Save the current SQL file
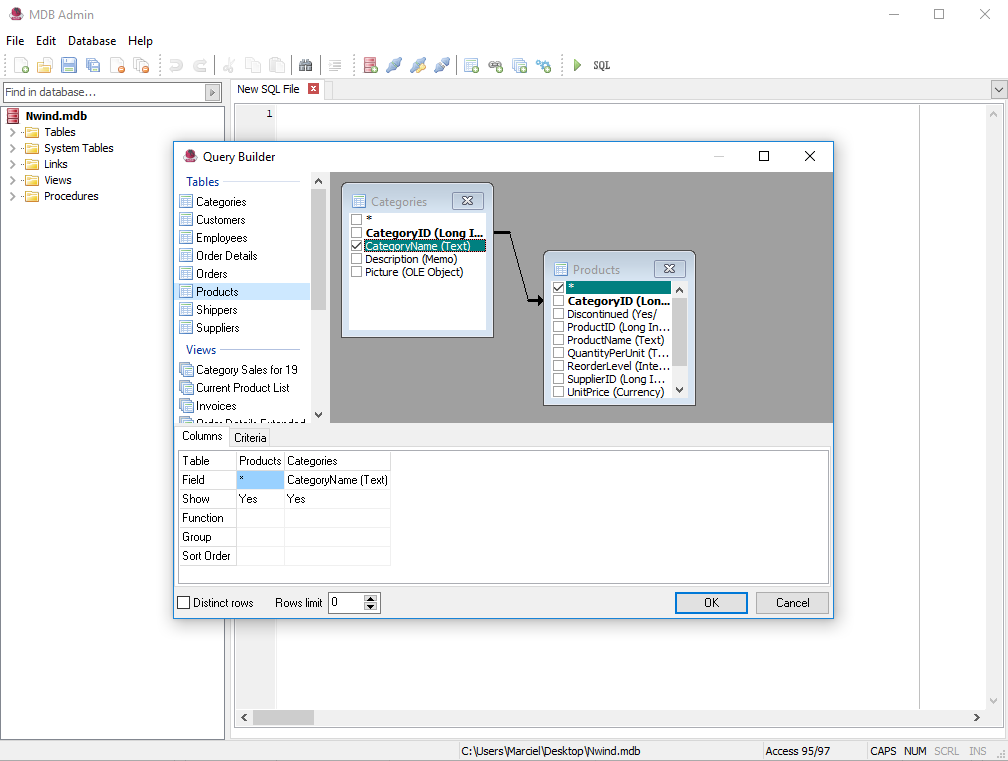The image size is (1008, 761). click(x=68, y=64)
